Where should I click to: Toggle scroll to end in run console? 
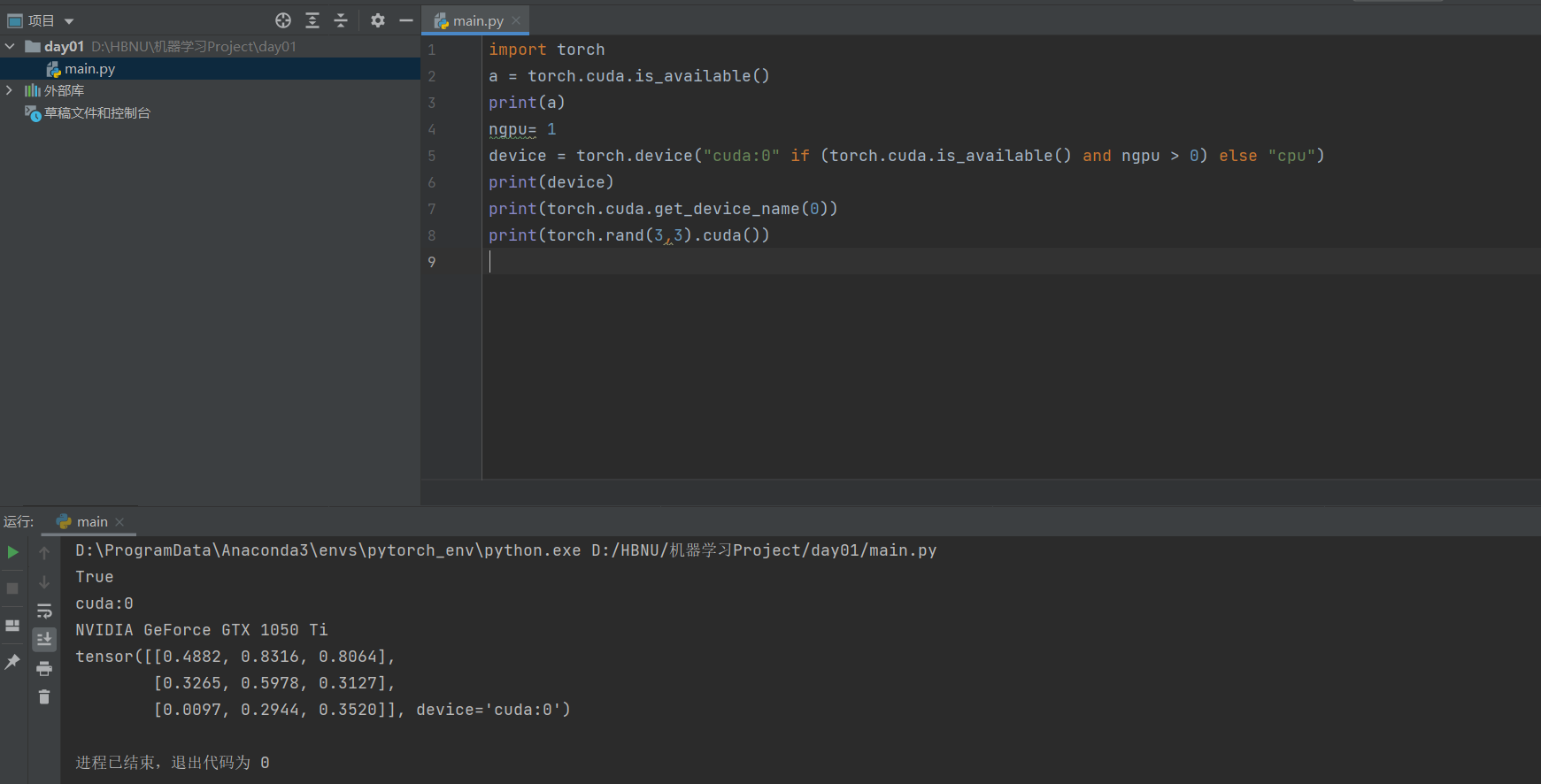point(44,639)
